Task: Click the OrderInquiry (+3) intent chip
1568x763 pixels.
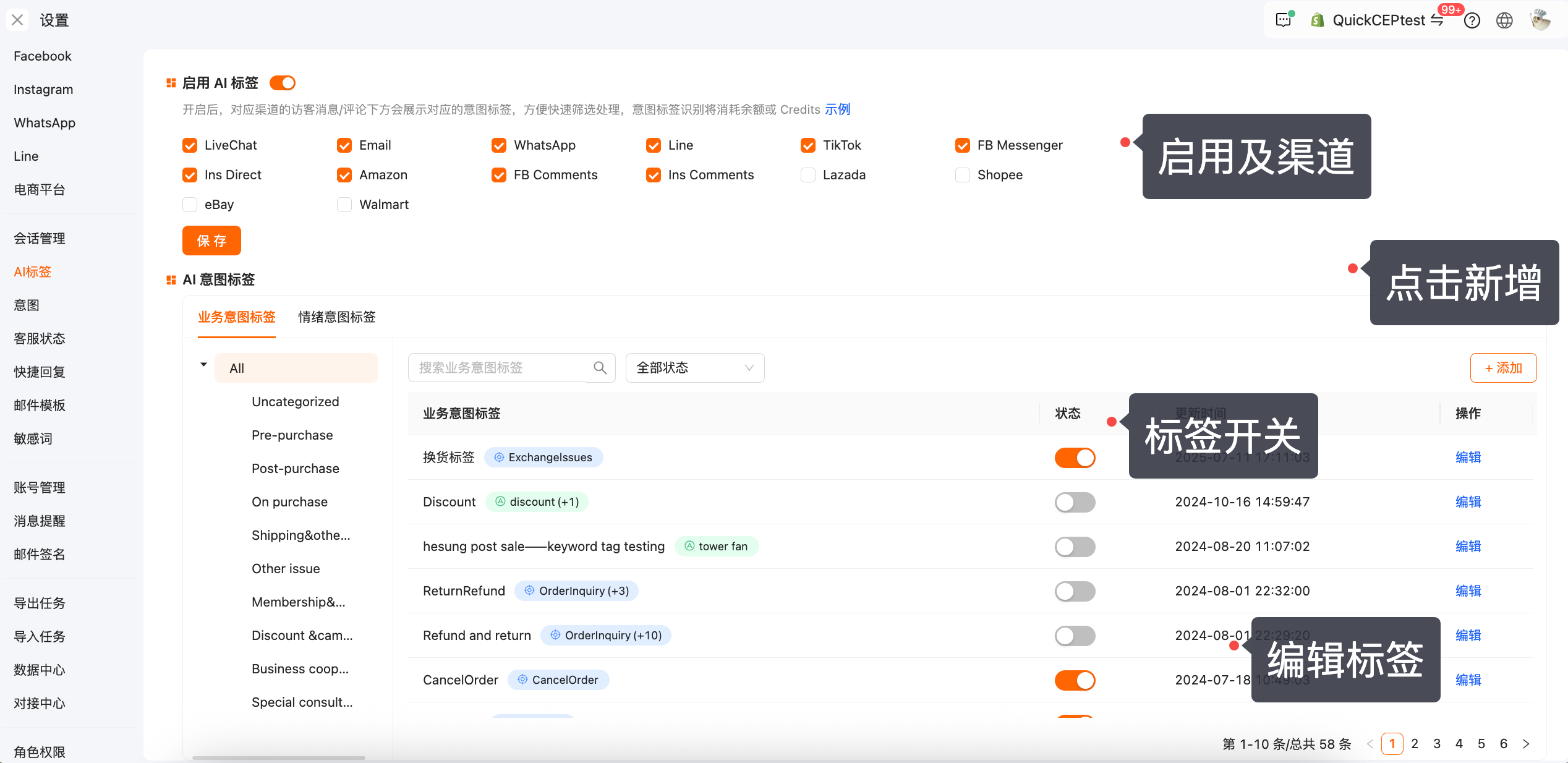Action: [x=577, y=590]
